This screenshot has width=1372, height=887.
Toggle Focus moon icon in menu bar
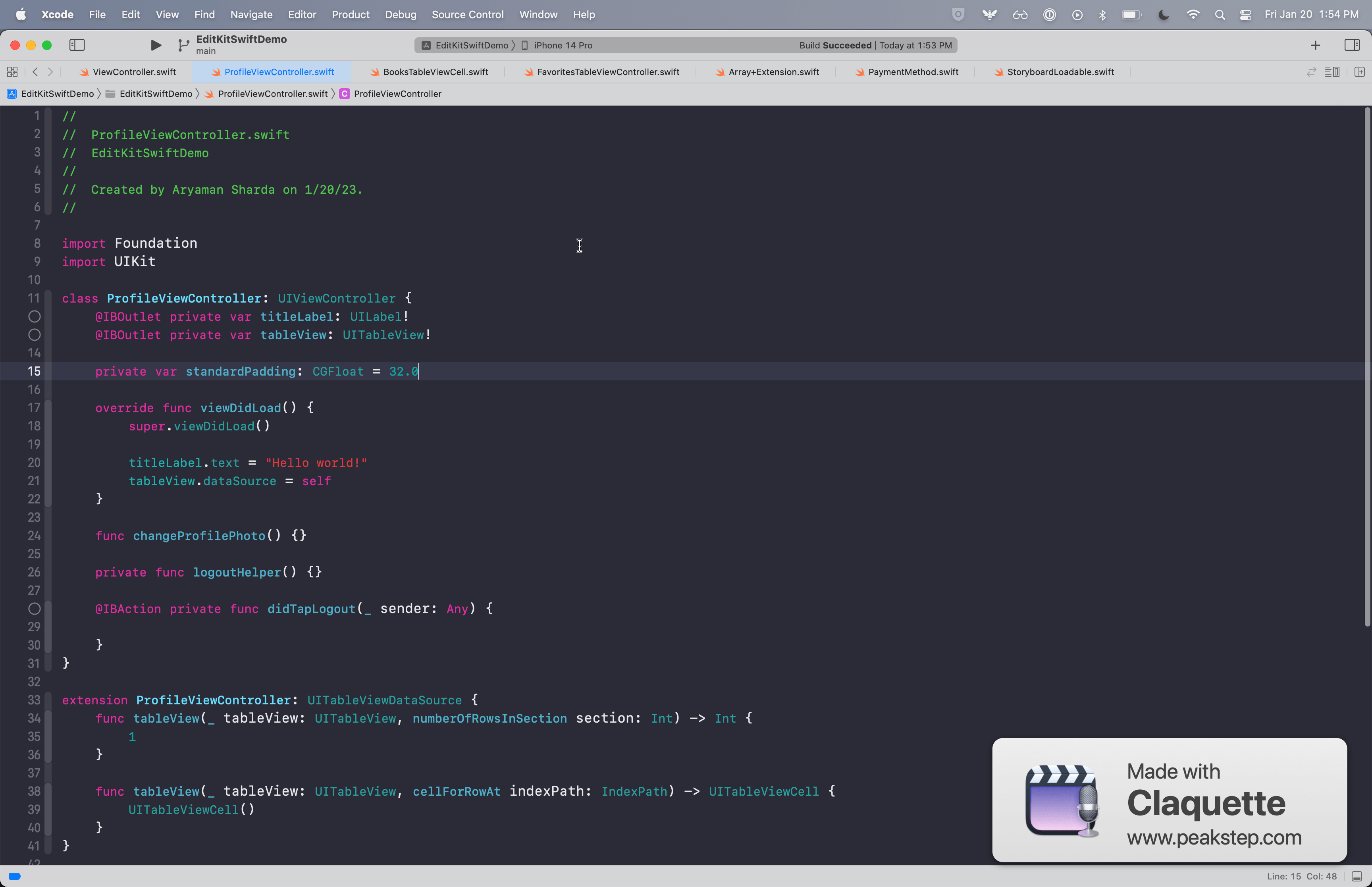(x=1164, y=15)
